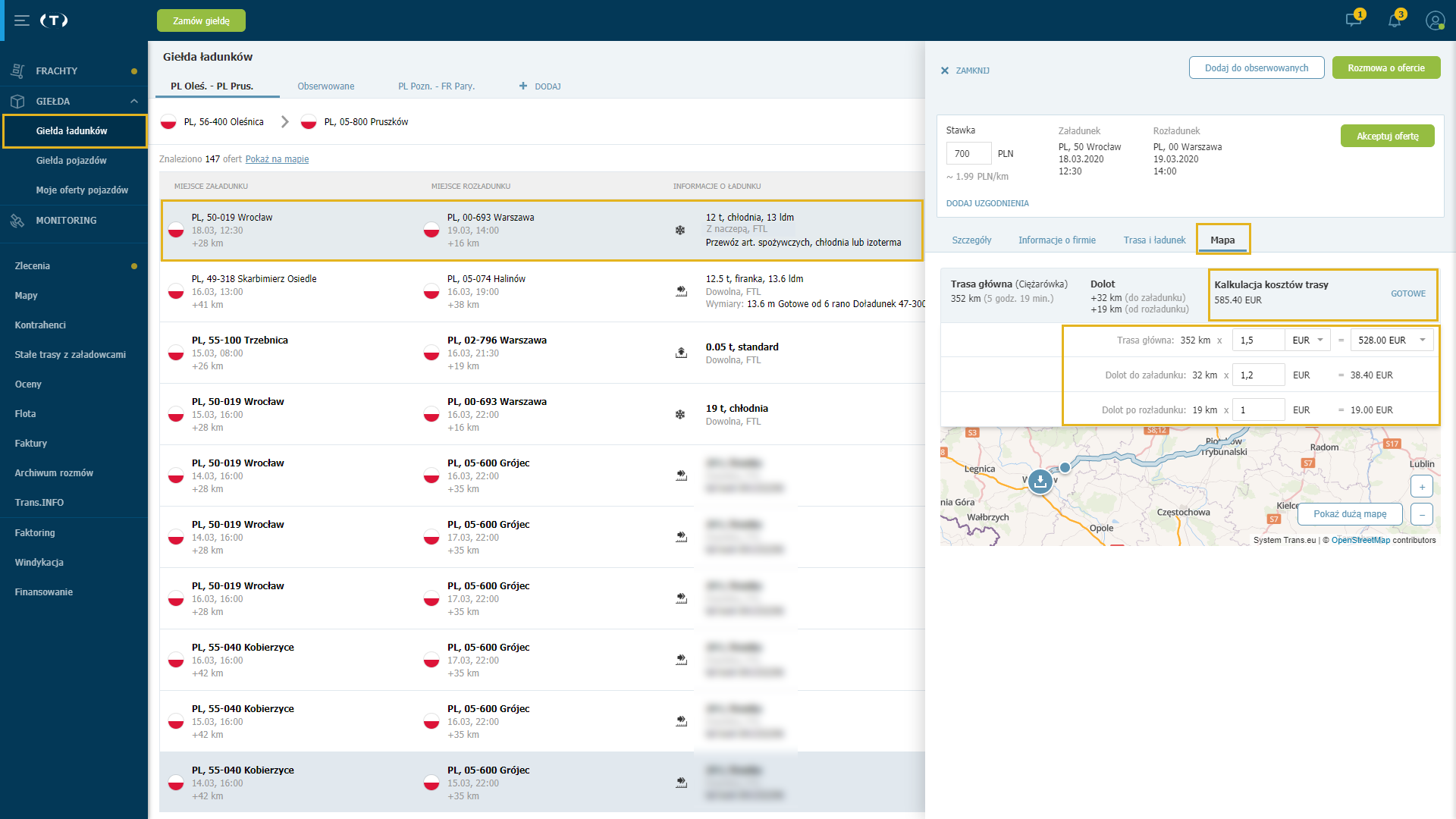The image size is (1456, 819).
Task: Click the X icon next to Zamknij
Action: [x=945, y=71]
